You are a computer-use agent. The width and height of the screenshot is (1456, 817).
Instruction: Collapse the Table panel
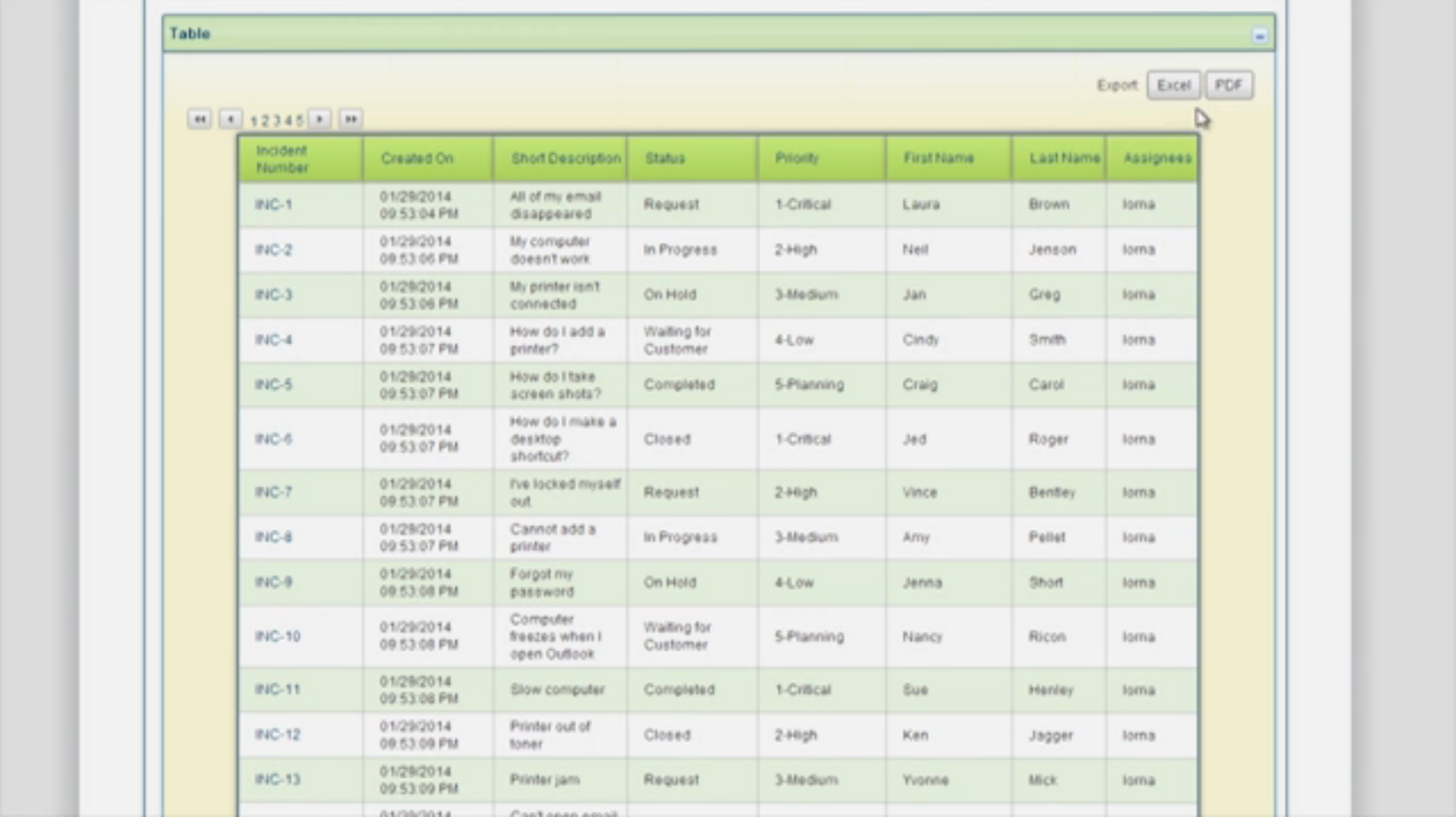point(1259,36)
